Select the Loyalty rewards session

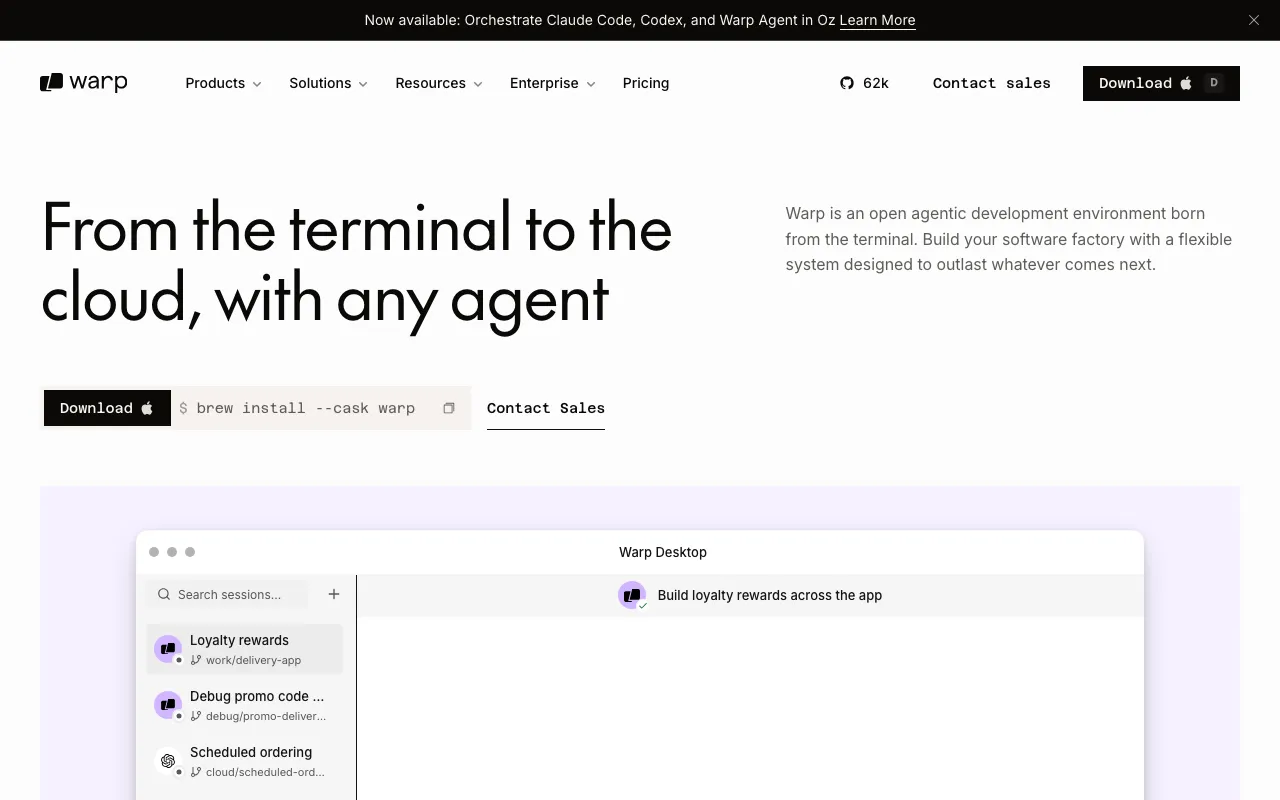pyautogui.click(x=245, y=649)
